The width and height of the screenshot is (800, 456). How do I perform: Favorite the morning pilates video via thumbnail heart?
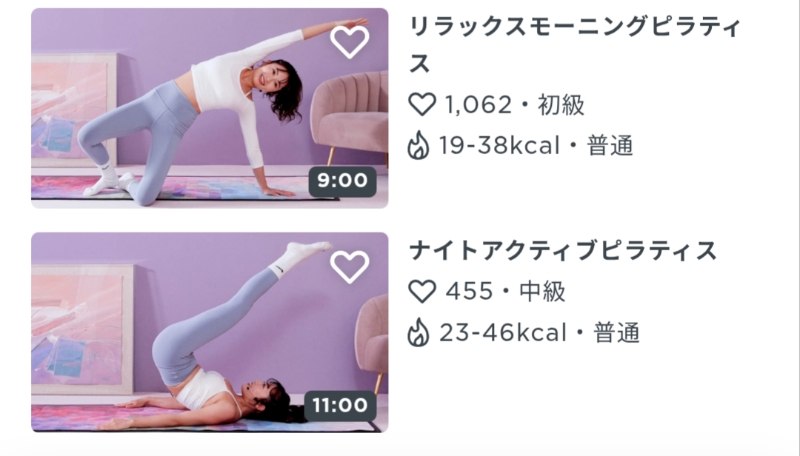pyautogui.click(x=349, y=41)
